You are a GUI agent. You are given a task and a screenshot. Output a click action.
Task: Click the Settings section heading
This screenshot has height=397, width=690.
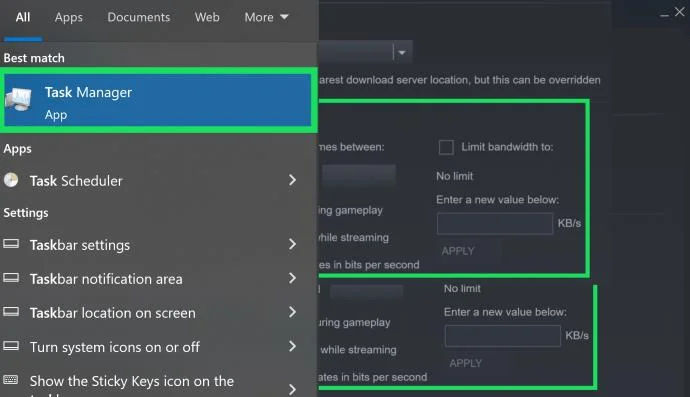point(26,213)
